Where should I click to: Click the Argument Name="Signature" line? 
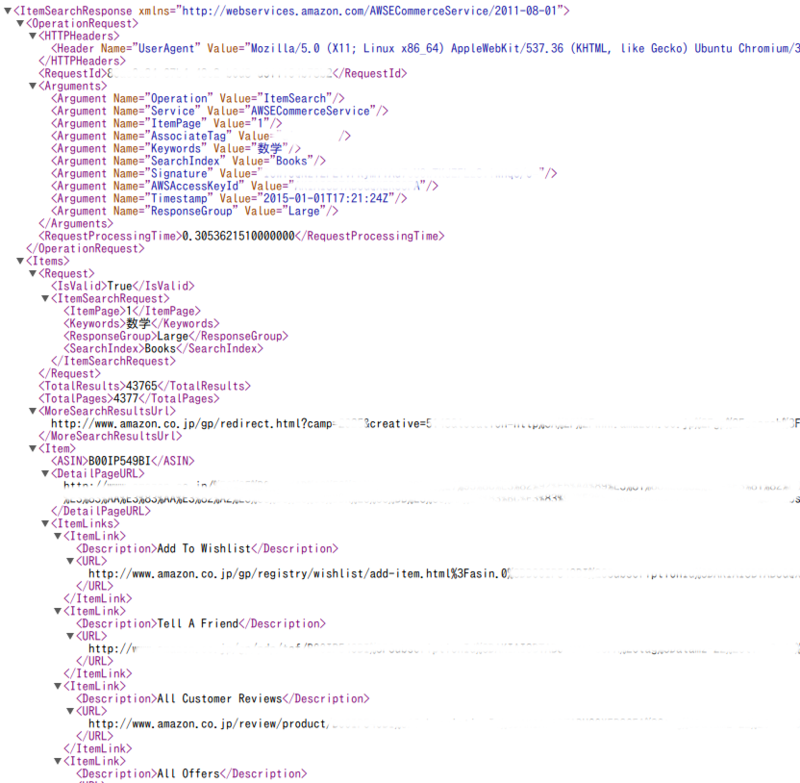[304, 173]
